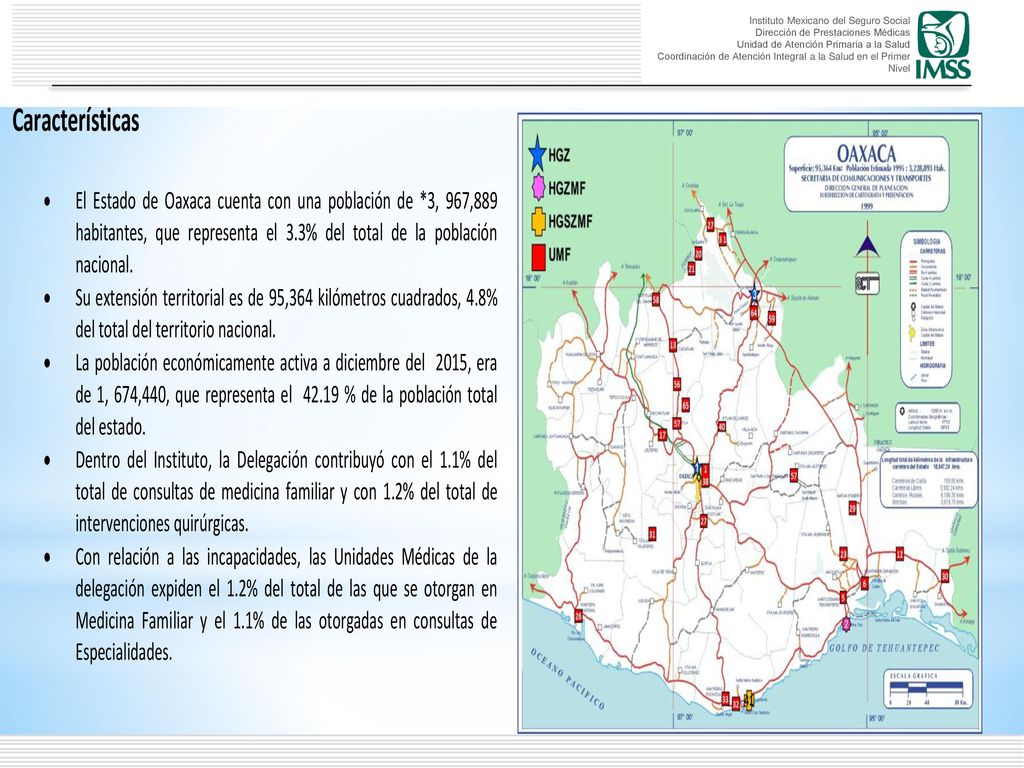This screenshot has height=768, width=1024.
Task: Click red UMF marker 32 on southern coast
Action: tap(735, 704)
